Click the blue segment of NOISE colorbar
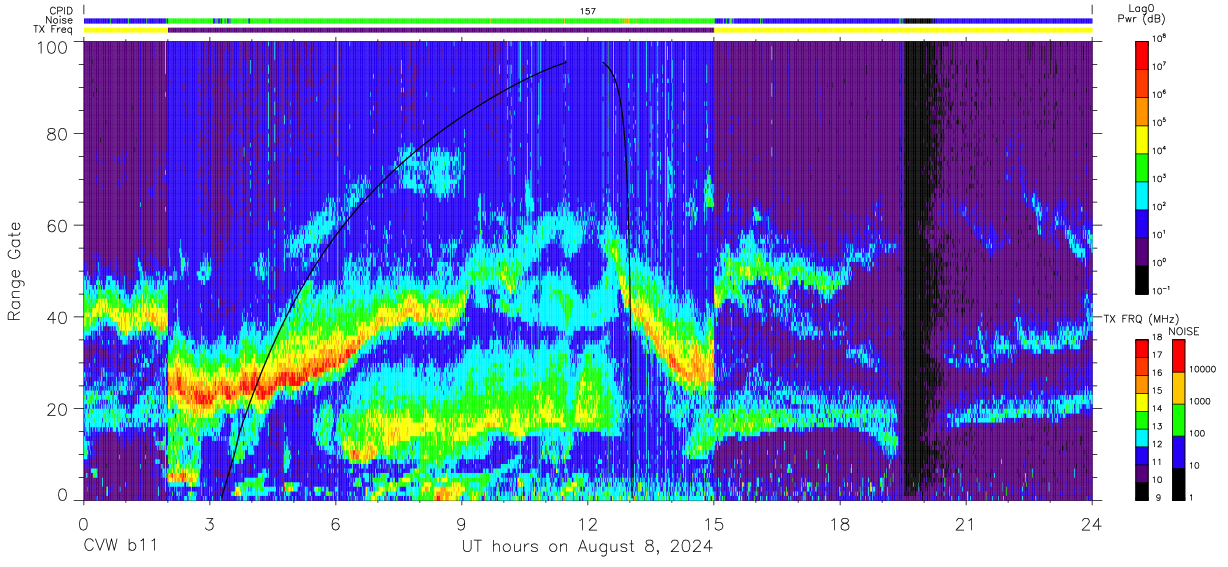 (x=1178, y=451)
